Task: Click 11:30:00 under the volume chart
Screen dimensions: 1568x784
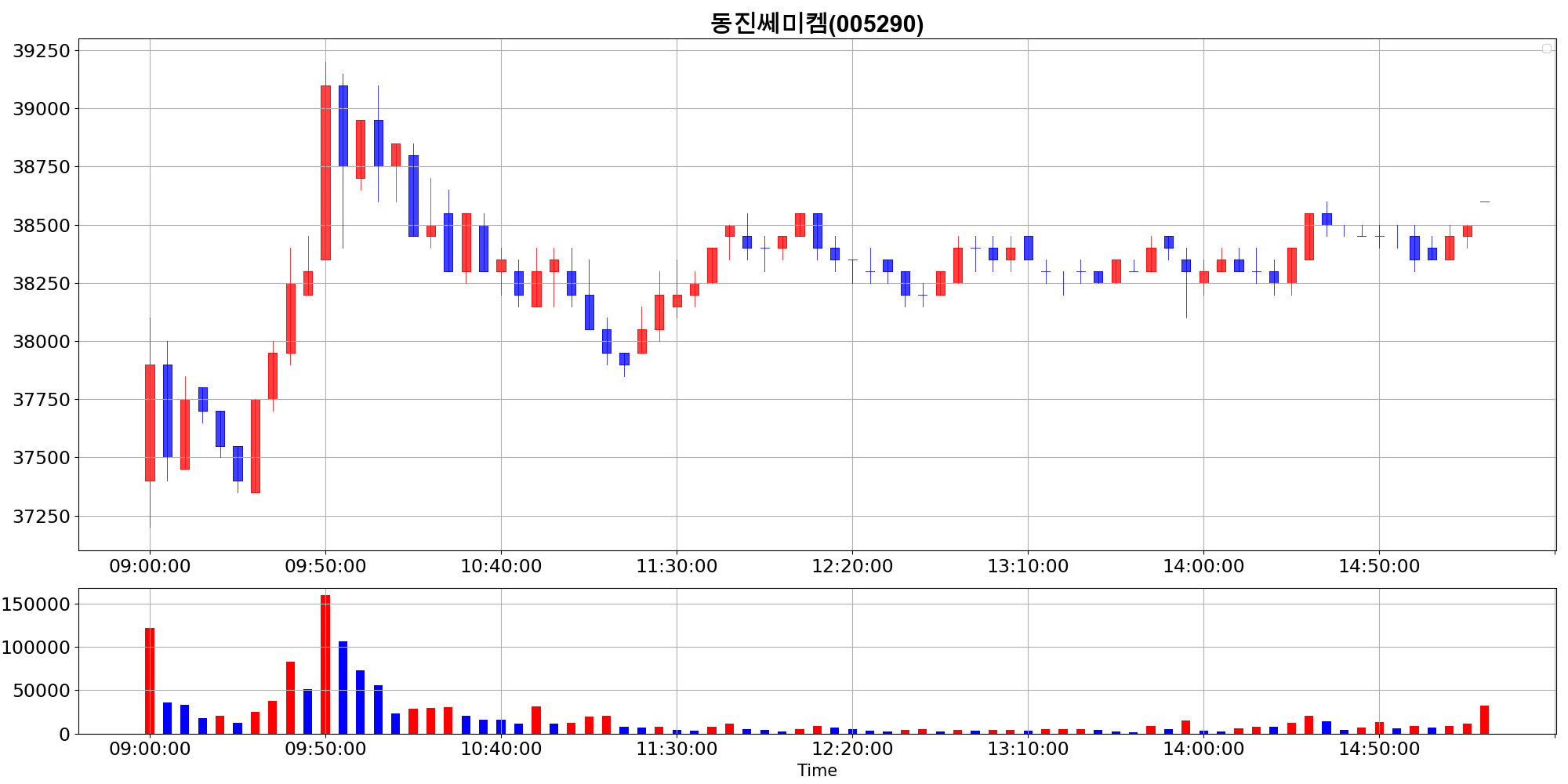Action: pos(677,749)
